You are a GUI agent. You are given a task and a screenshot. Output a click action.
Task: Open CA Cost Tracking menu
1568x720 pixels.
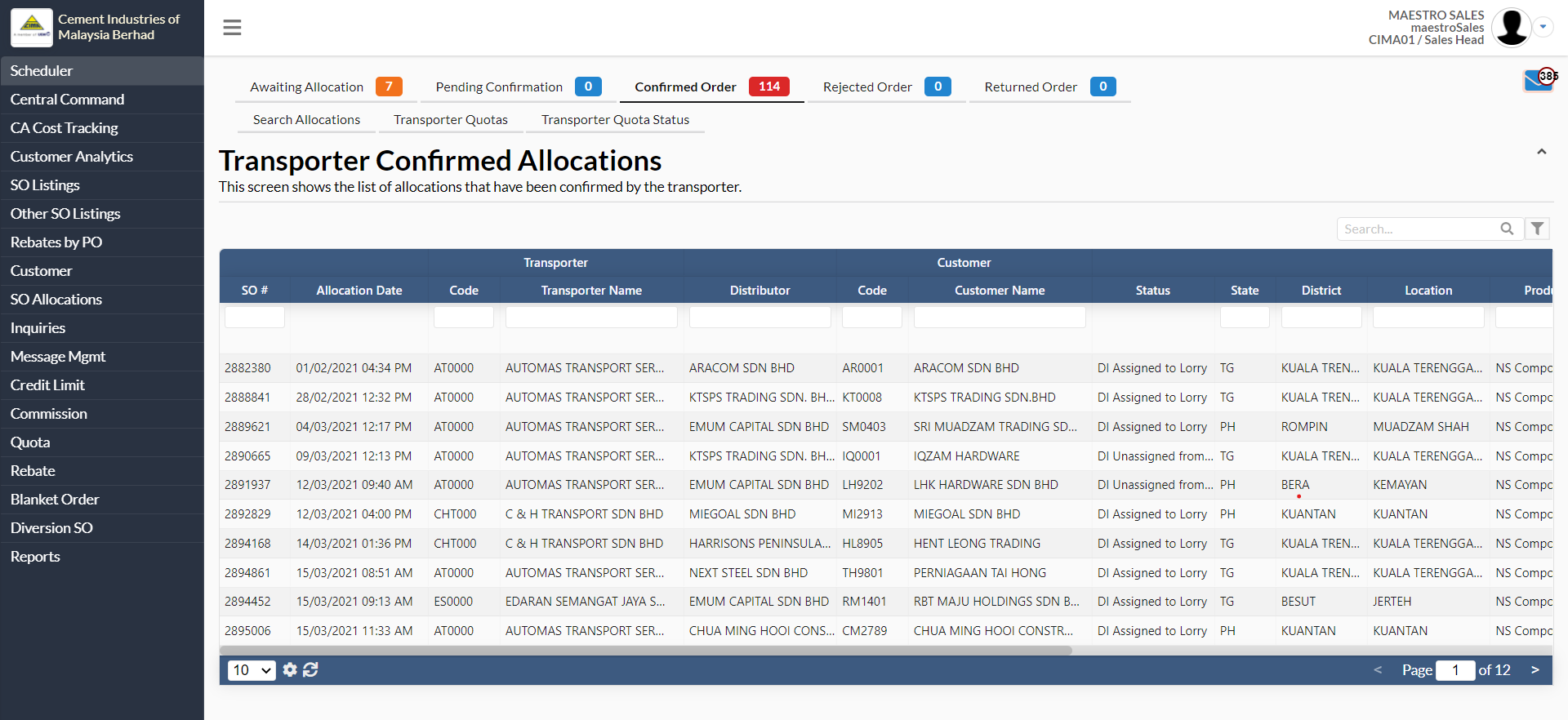102,128
